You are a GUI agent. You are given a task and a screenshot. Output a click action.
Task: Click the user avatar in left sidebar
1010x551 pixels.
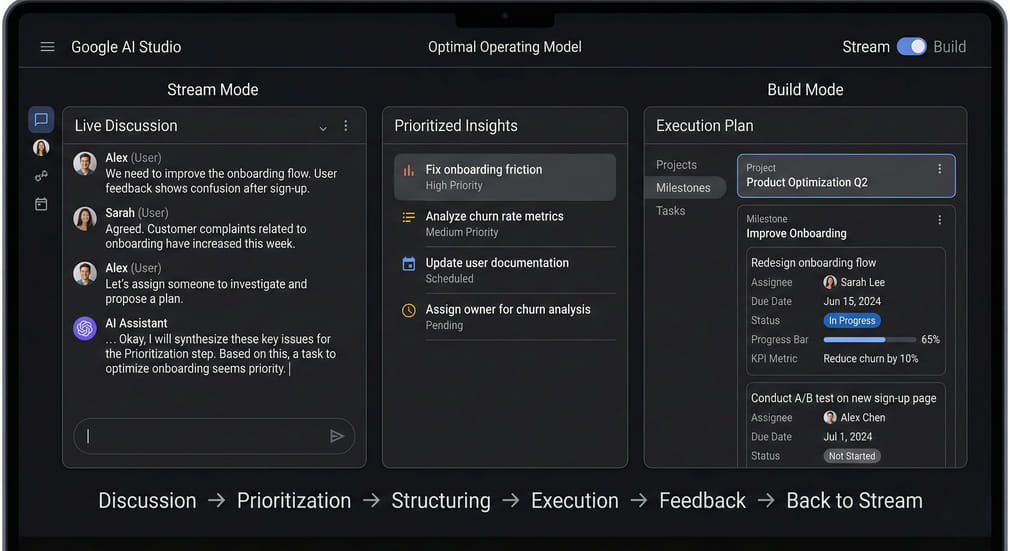pyautogui.click(x=41, y=148)
